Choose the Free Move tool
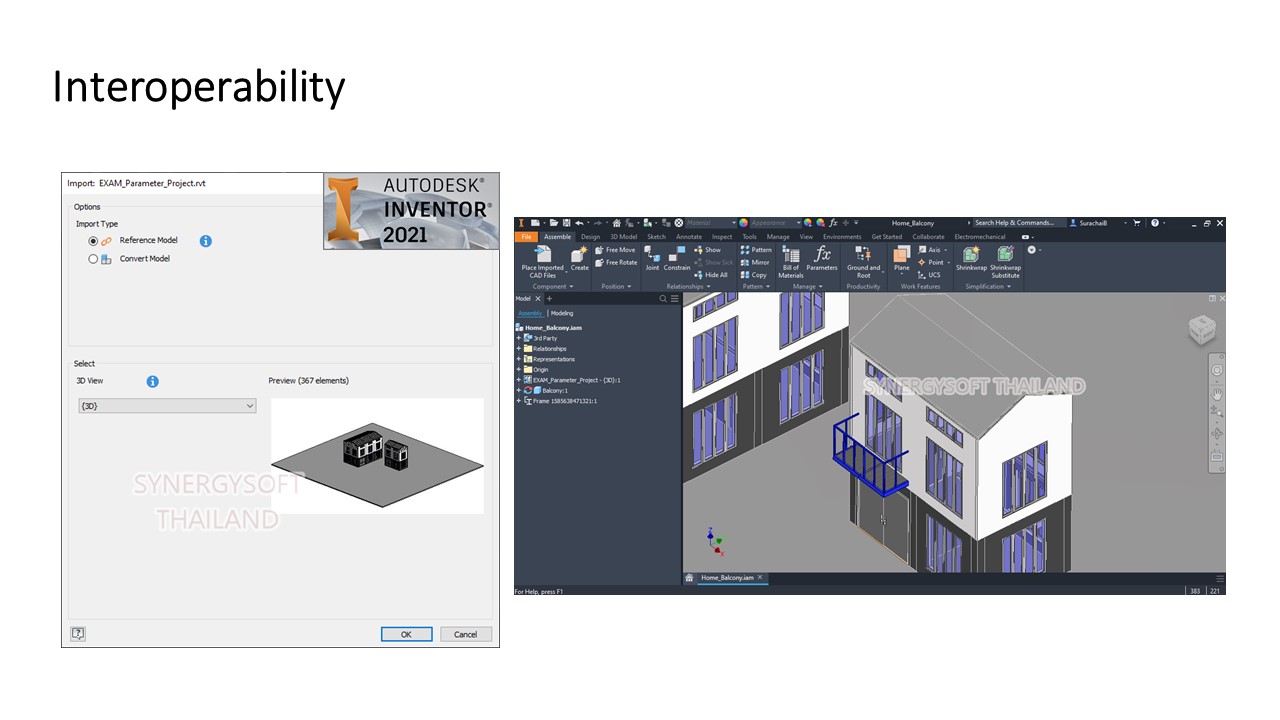Image resolution: width=1280 pixels, height=720 pixels. coord(618,249)
